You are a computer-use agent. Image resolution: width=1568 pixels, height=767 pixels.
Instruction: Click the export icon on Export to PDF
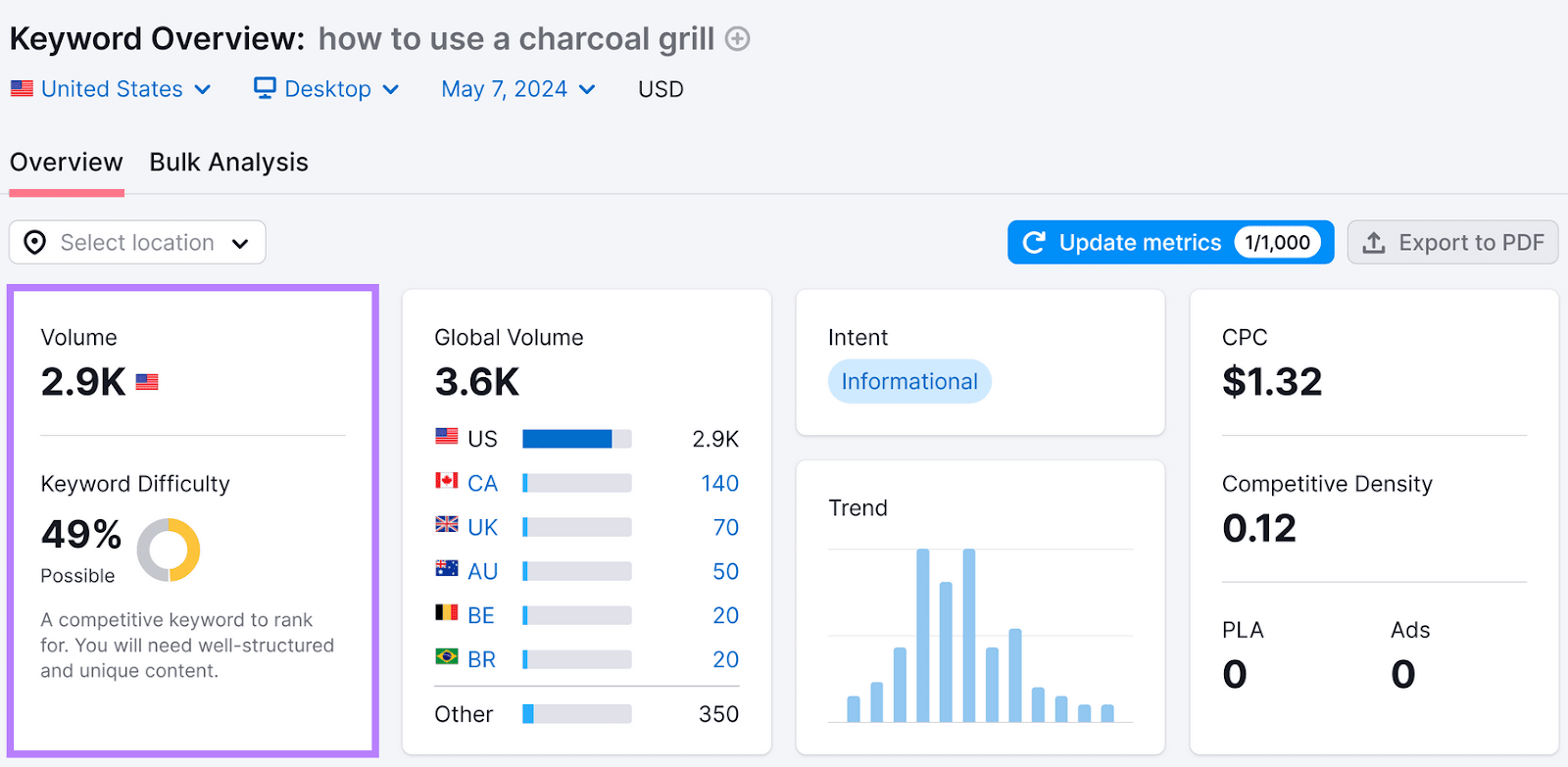(1376, 242)
